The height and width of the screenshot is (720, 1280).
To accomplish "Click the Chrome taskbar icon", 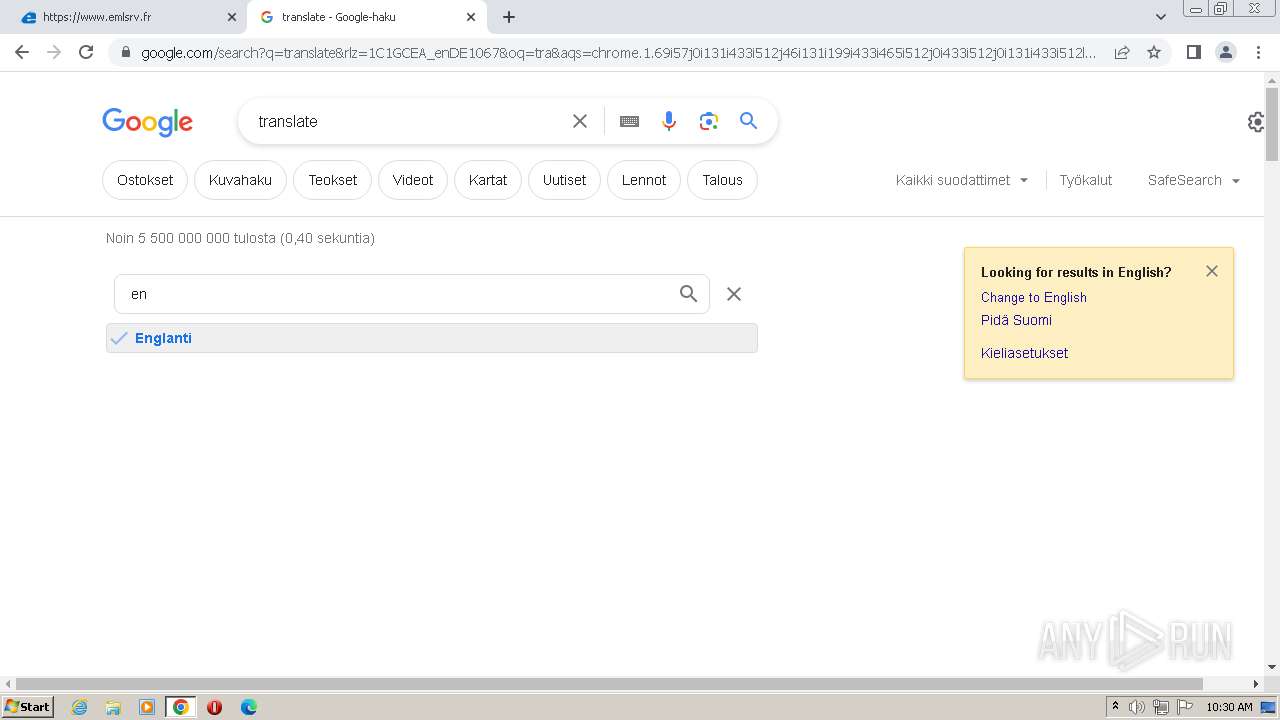I will (181, 707).
